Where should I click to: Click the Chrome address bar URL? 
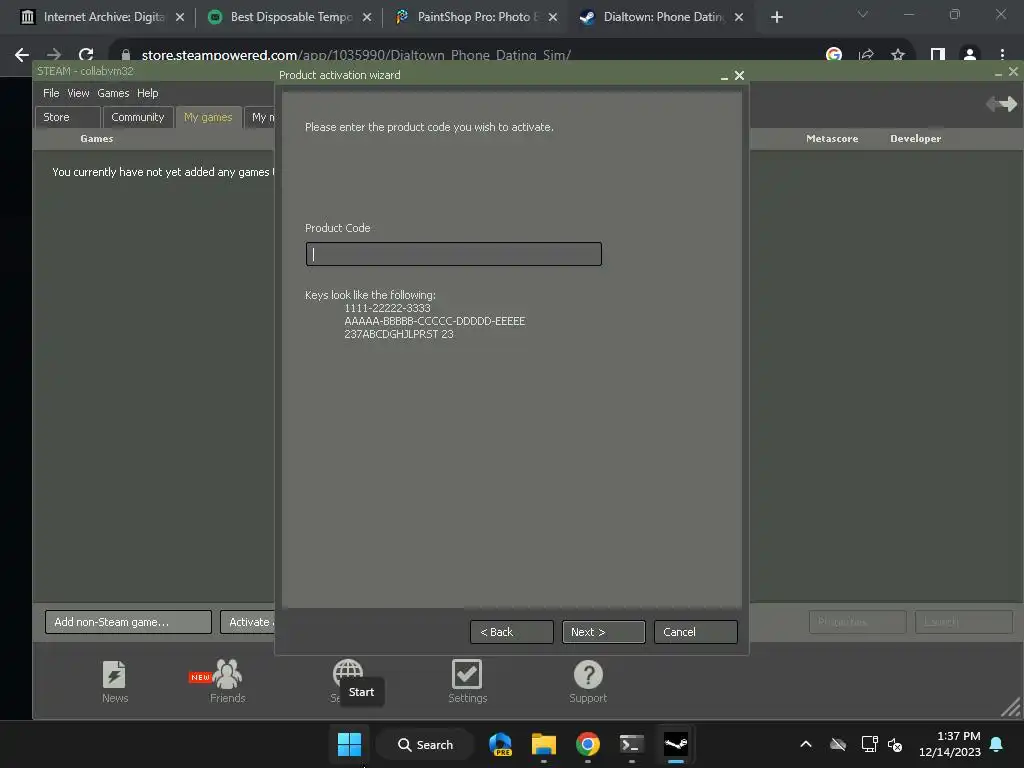point(356,55)
